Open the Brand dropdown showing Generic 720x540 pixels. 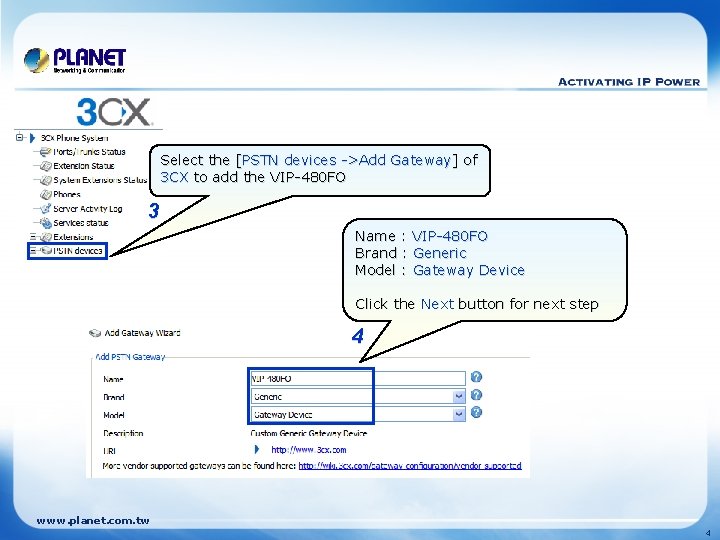coord(358,396)
